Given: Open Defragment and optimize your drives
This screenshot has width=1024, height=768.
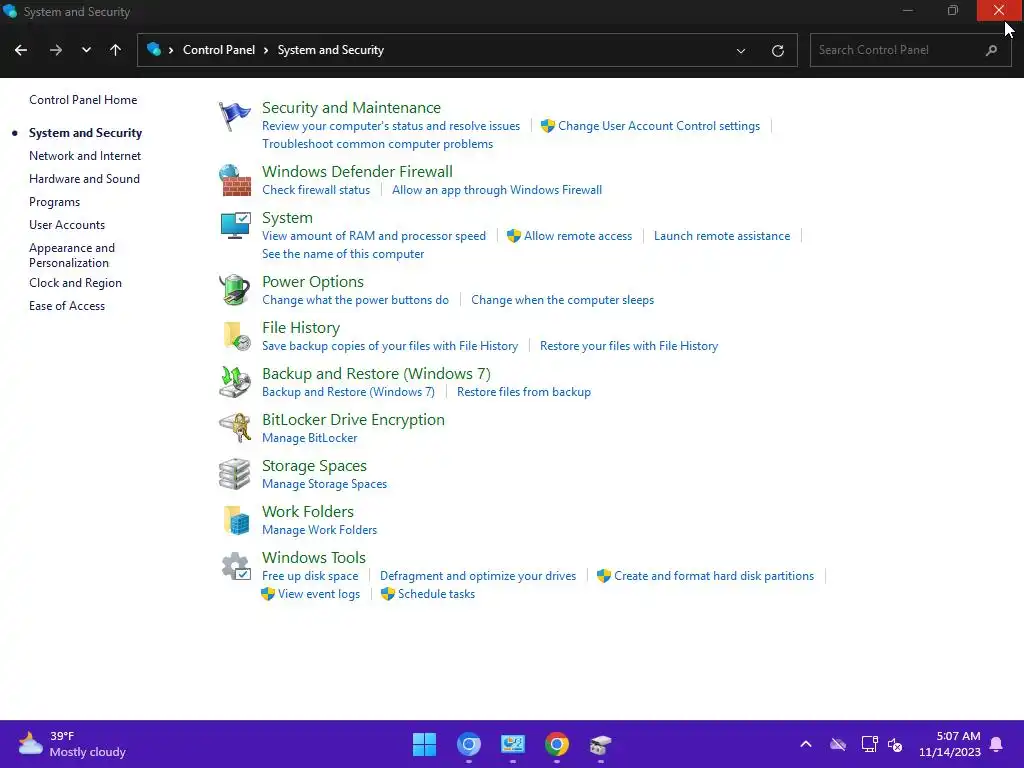Looking at the screenshot, I should coord(478,576).
